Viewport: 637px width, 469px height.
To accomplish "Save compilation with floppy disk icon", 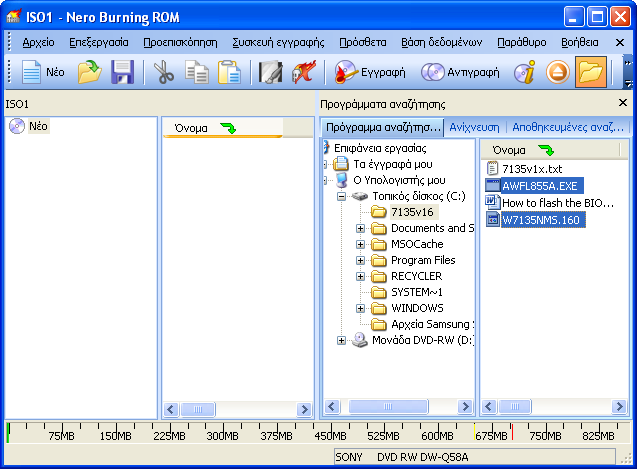I will [122, 72].
